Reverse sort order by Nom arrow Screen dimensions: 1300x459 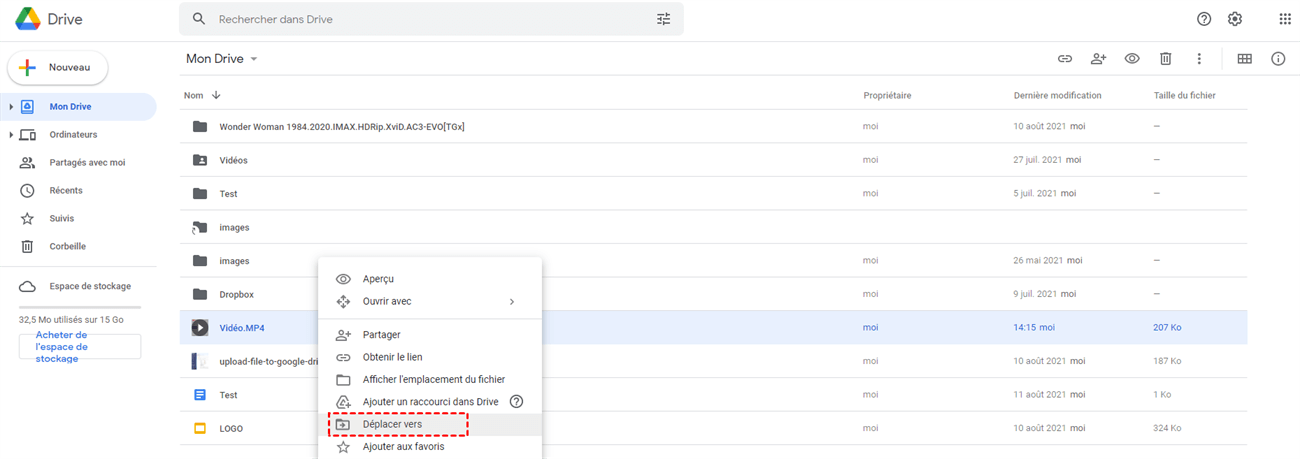216,96
